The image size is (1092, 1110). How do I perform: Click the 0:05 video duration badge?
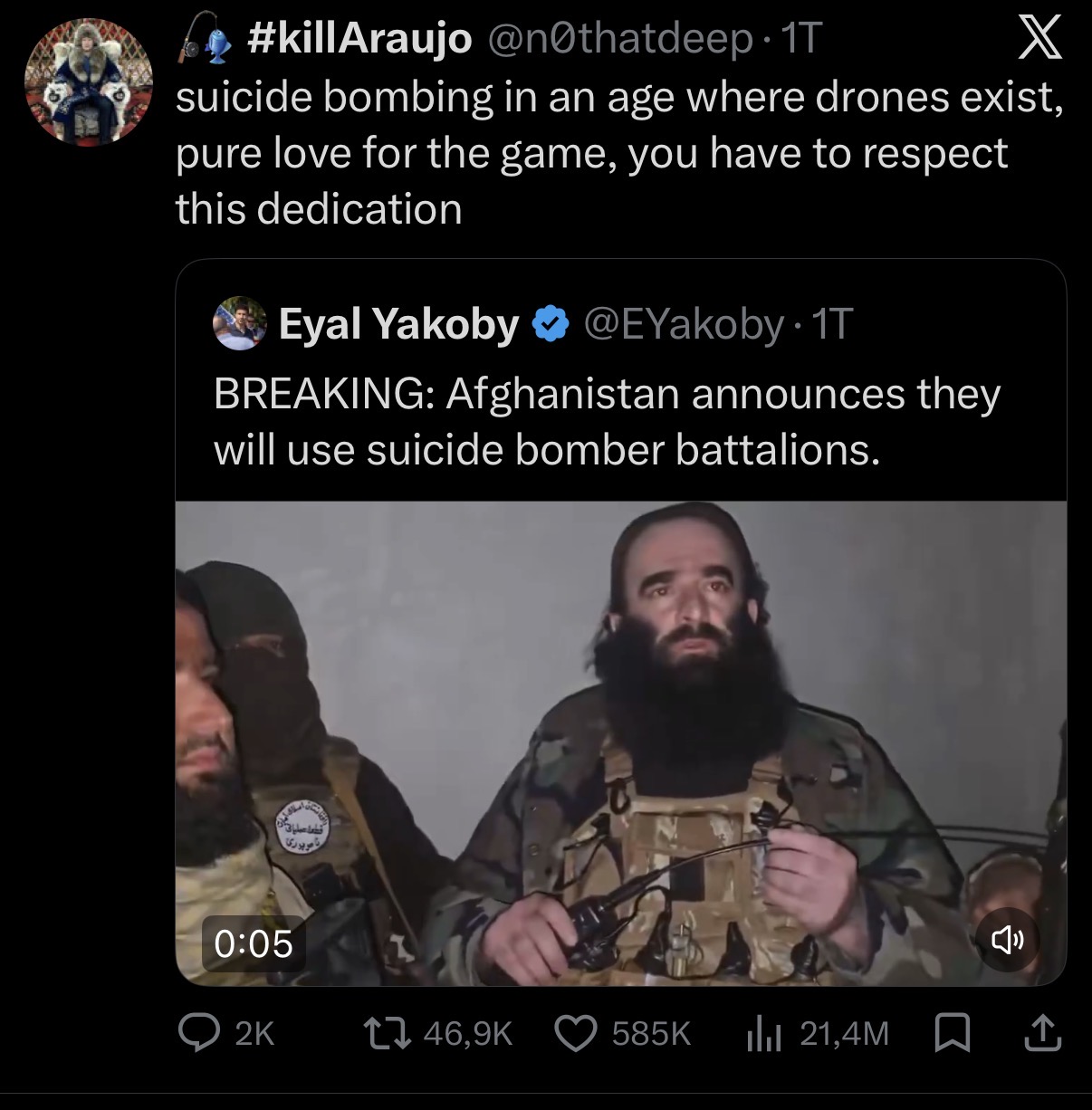[x=254, y=943]
